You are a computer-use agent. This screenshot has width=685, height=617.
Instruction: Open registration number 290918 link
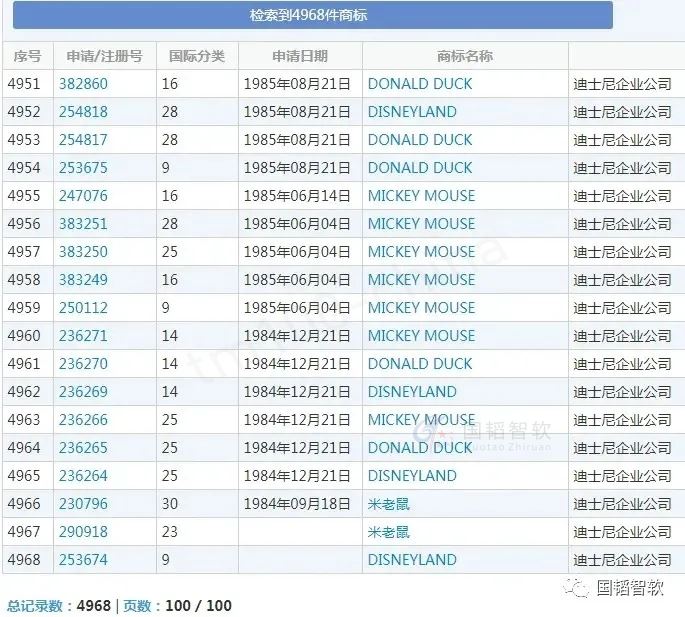click(83, 531)
